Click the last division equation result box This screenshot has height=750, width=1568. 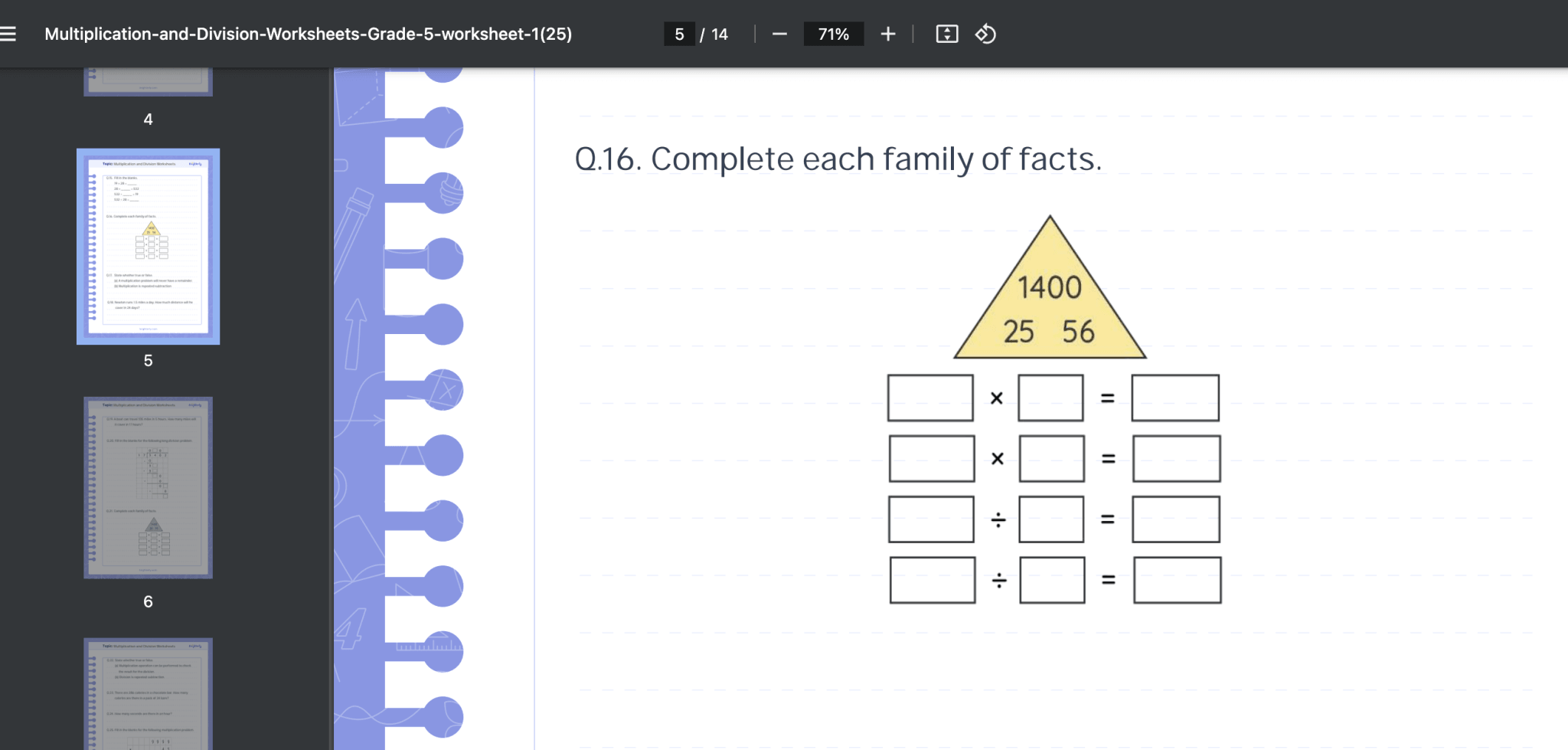tap(1176, 581)
